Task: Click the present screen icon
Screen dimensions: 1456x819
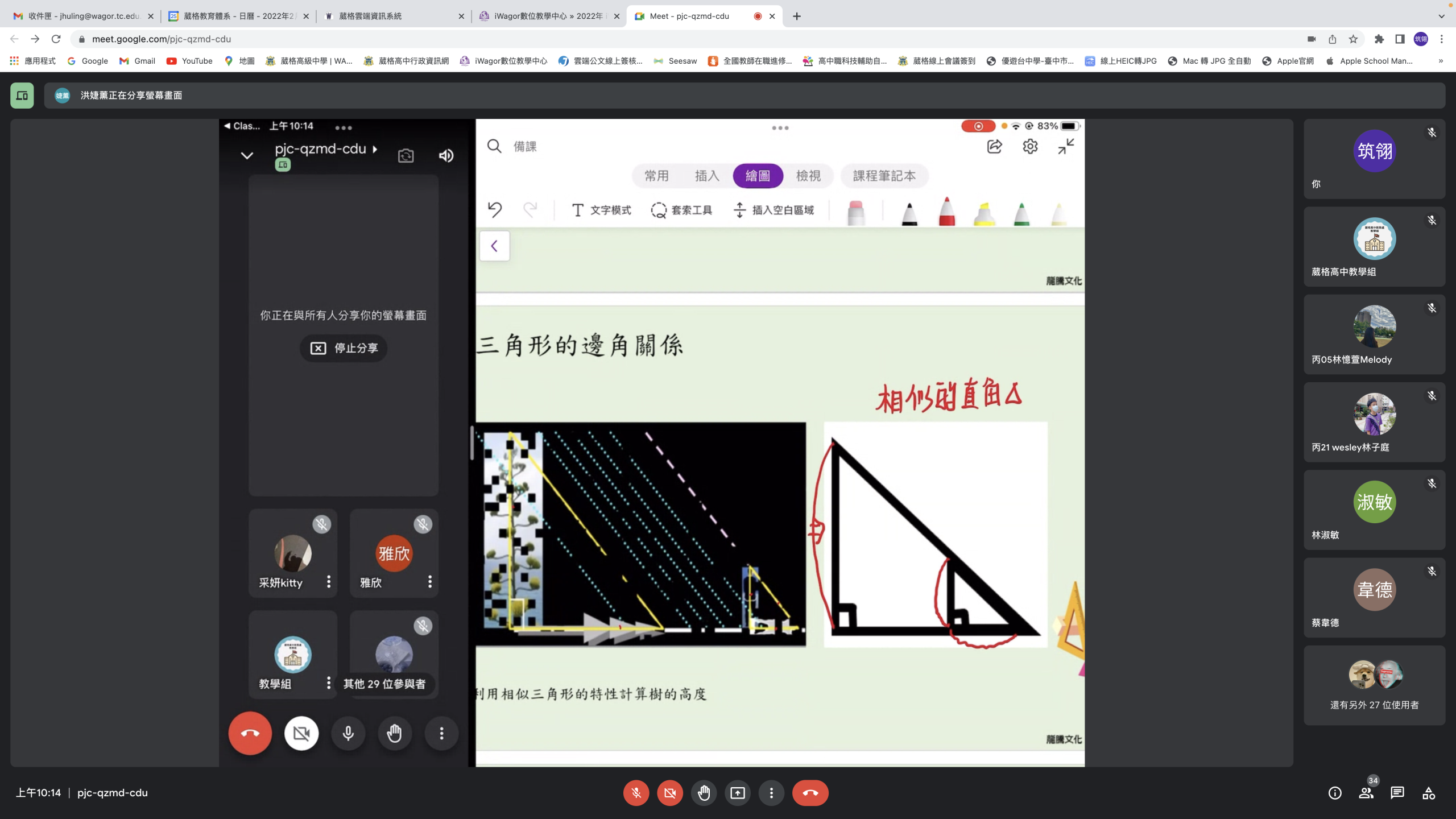Action: (x=738, y=793)
